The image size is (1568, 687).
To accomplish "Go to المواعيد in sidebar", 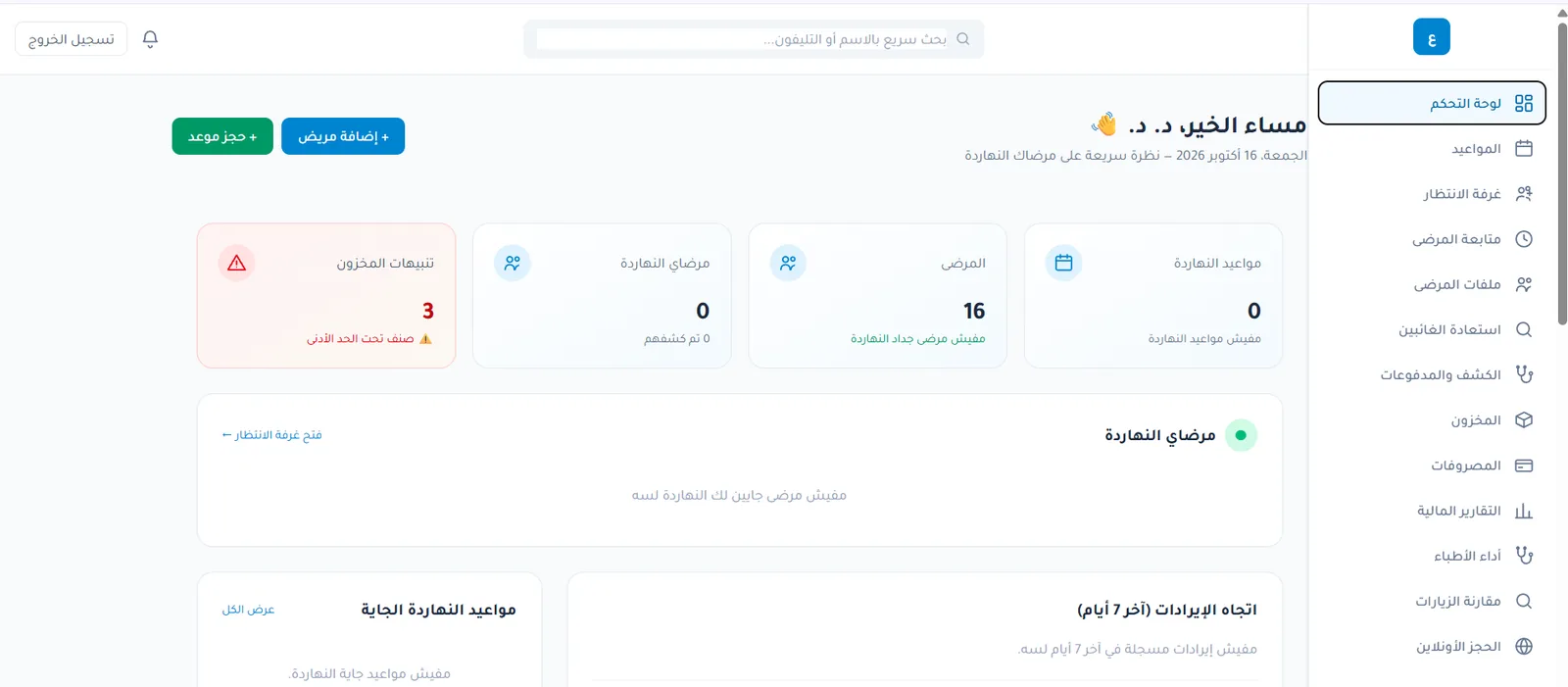I will click(x=1432, y=148).
